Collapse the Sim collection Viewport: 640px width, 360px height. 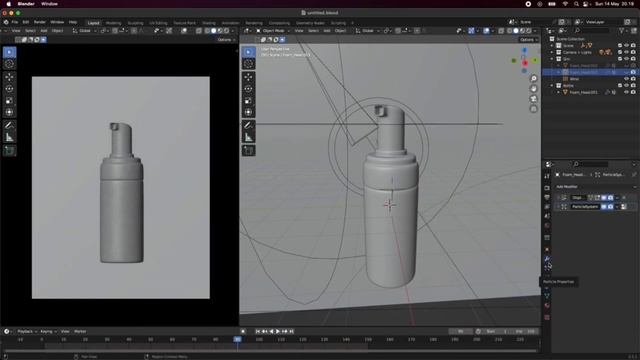pos(552,59)
